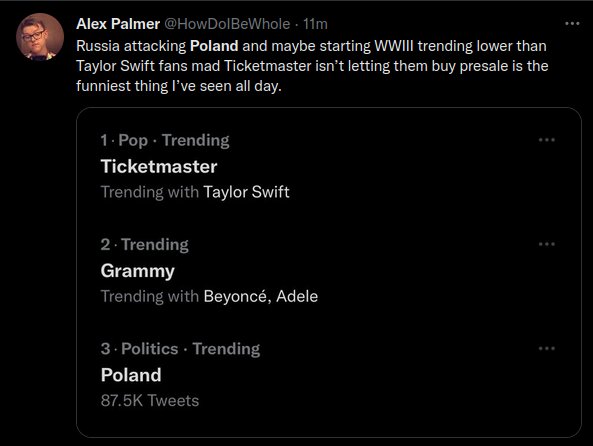
Task: Click Taylor Swift in trending with
Action: click(246, 192)
